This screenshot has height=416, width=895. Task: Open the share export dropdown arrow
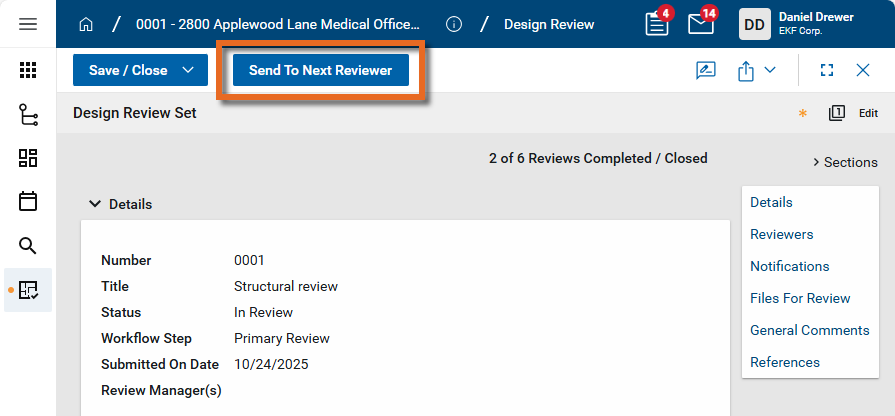click(769, 70)
